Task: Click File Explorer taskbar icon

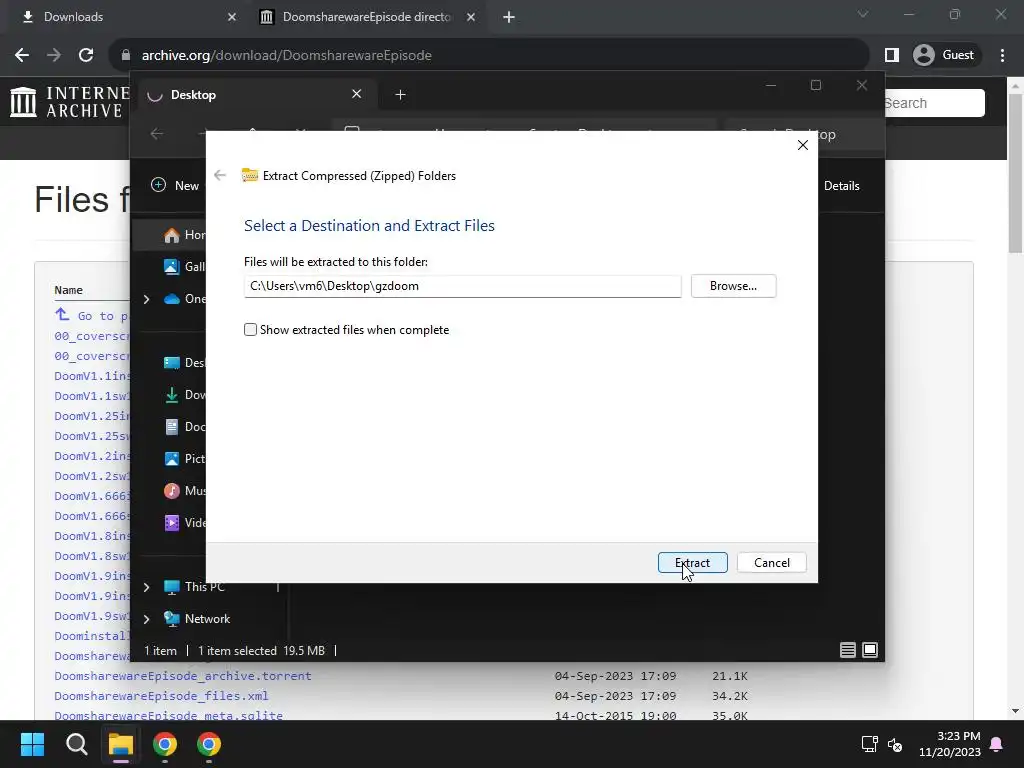Action: point(121,744)
